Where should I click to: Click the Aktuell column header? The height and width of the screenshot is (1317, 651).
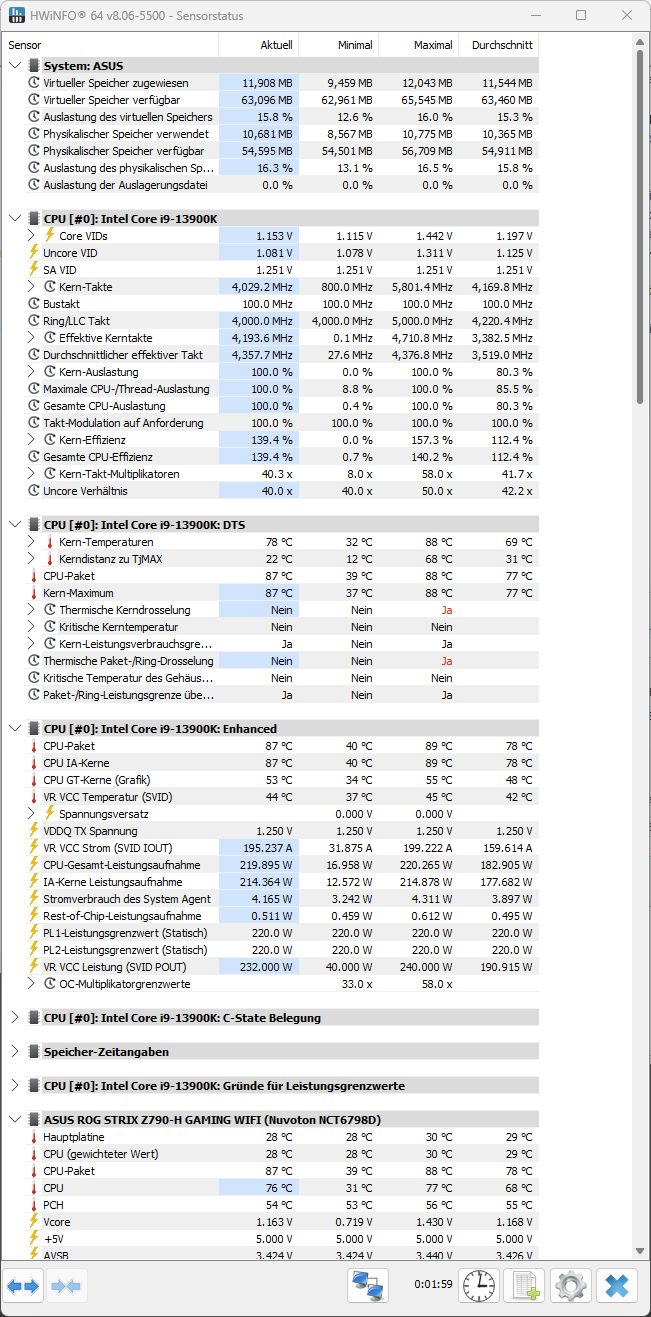[258, 45]
